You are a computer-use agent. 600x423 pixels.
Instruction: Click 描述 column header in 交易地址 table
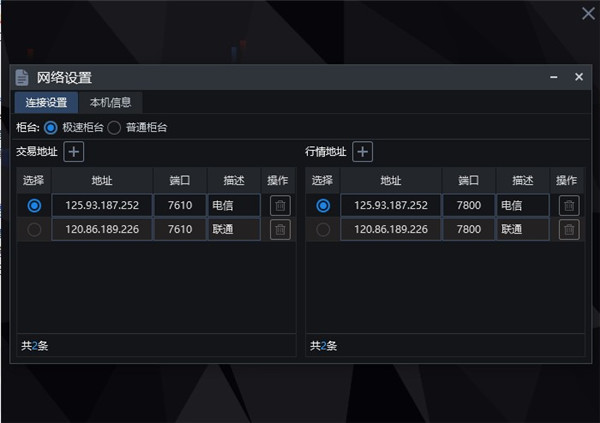click(234, 180)
